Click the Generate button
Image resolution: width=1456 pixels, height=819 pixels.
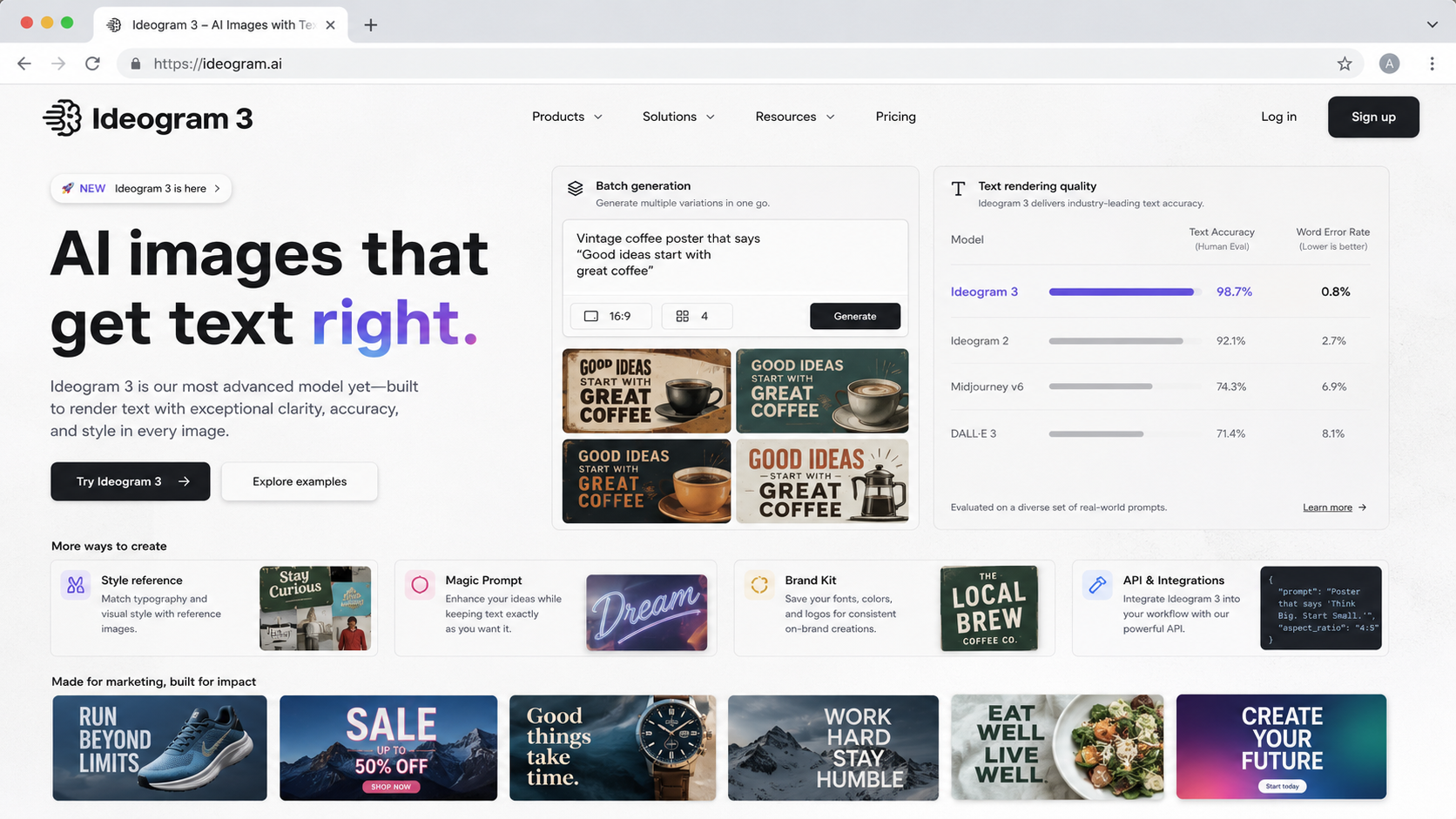tap(855, 316)
